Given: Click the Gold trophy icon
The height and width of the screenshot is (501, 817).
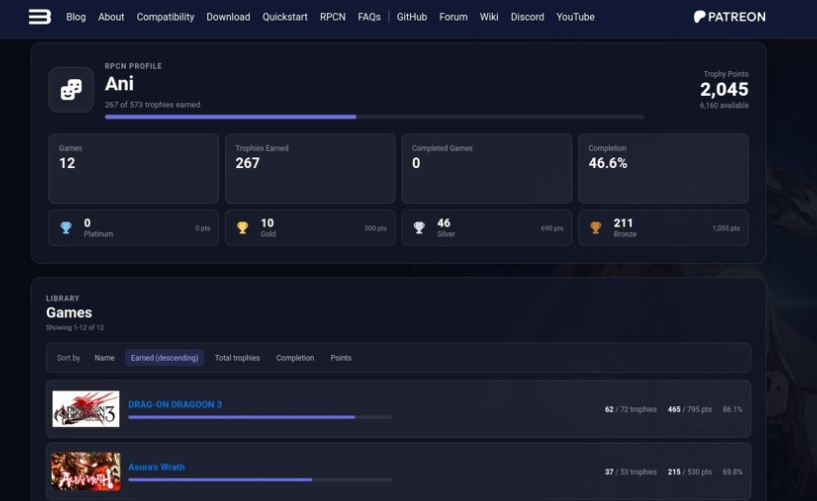Looking at the screenshot, I should [242, 228].
